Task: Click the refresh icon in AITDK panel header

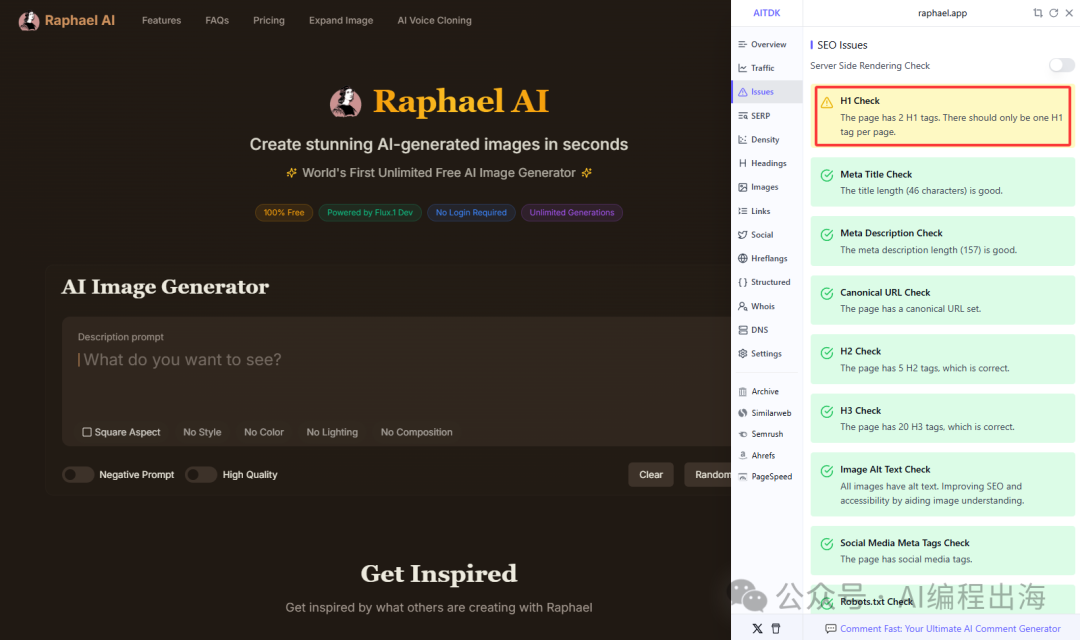Action: click(x=1053, y=13)
